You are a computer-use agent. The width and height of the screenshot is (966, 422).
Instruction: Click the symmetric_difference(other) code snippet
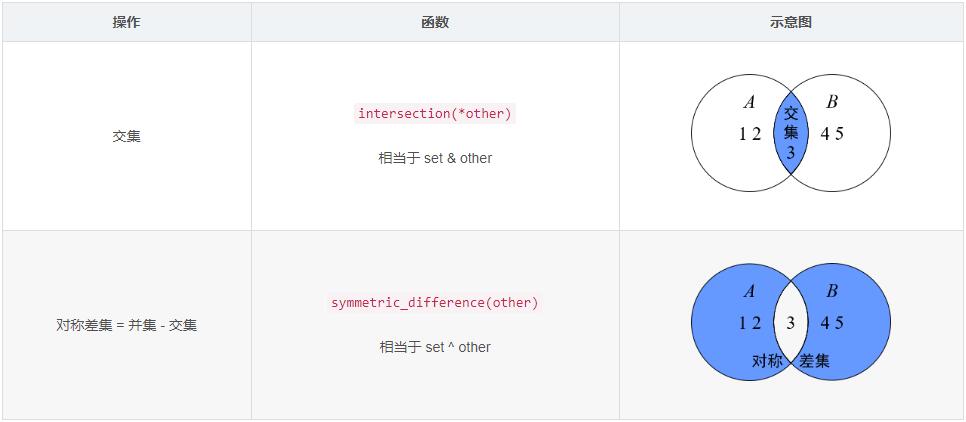pyautogui.click(x=435, y=303)
